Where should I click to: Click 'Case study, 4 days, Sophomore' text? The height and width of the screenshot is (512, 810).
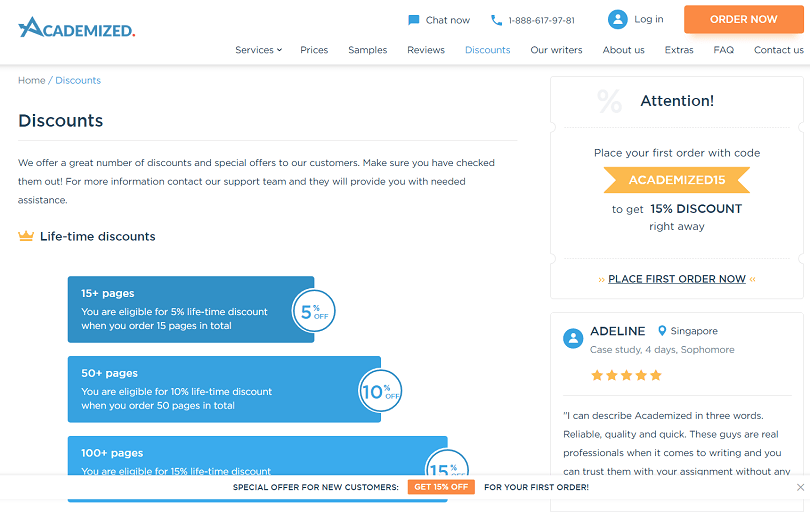point(662,350)
